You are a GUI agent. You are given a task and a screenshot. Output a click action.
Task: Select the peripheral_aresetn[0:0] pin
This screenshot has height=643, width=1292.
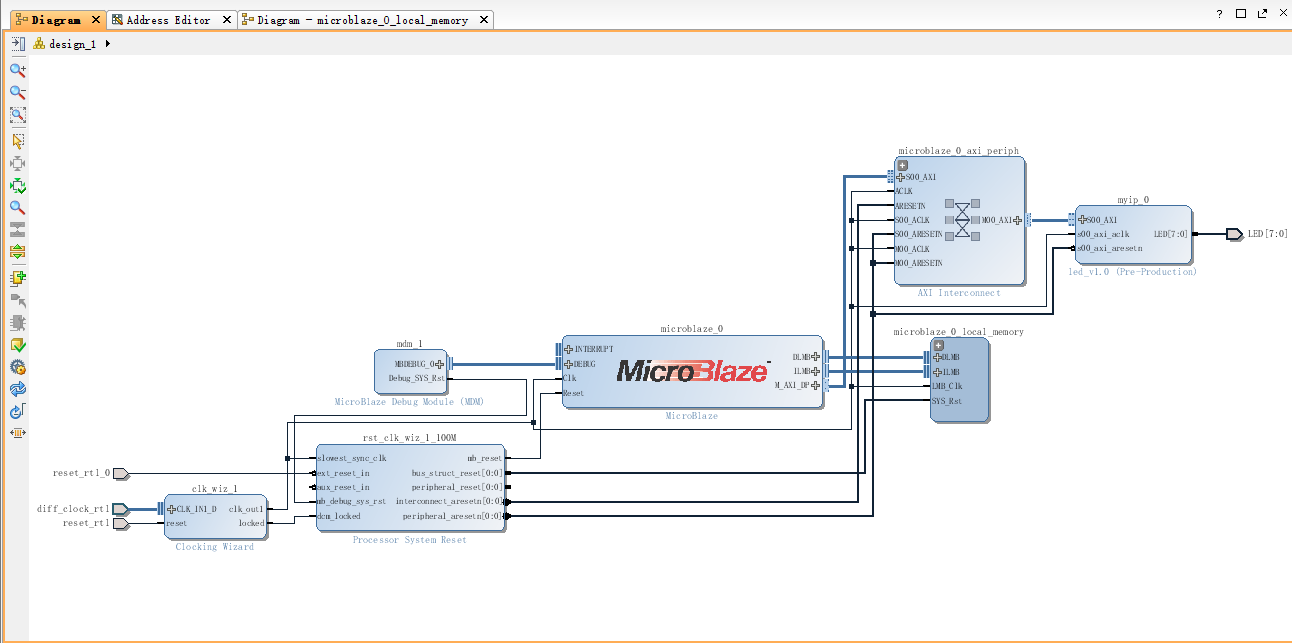pos(453,516)
